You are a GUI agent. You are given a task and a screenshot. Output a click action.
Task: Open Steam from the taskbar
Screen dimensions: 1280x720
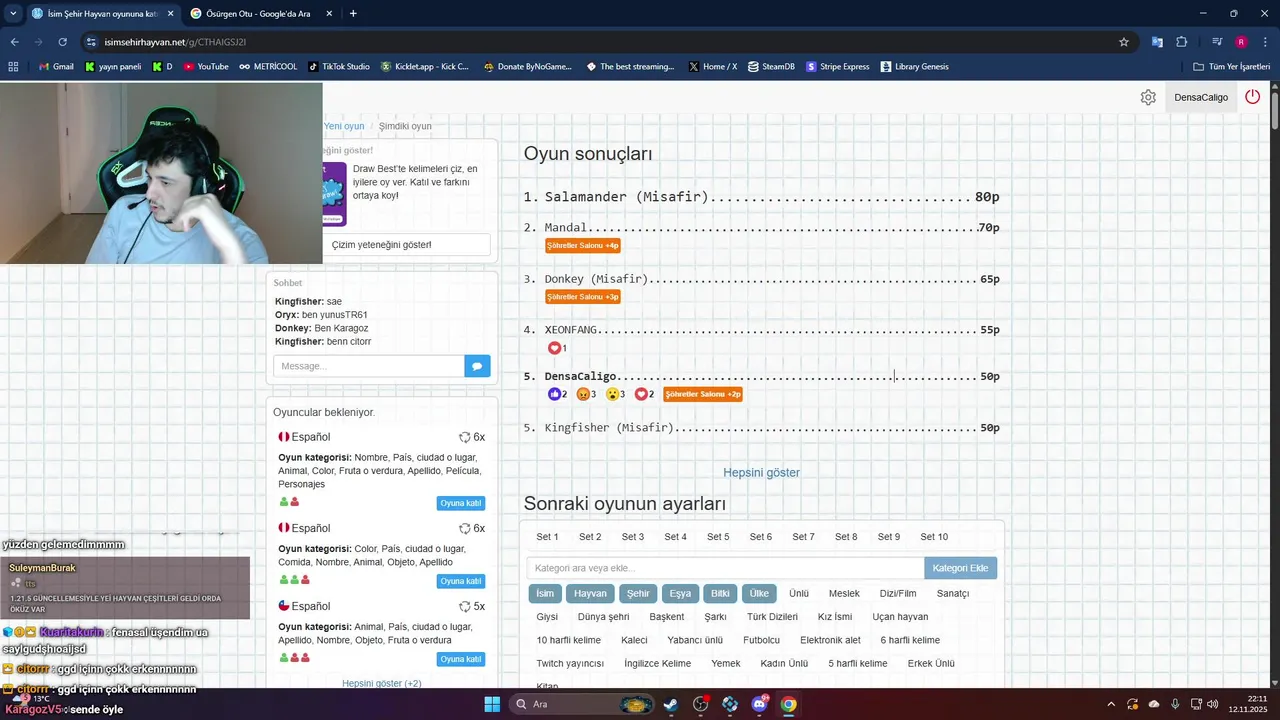pos(671,704)
